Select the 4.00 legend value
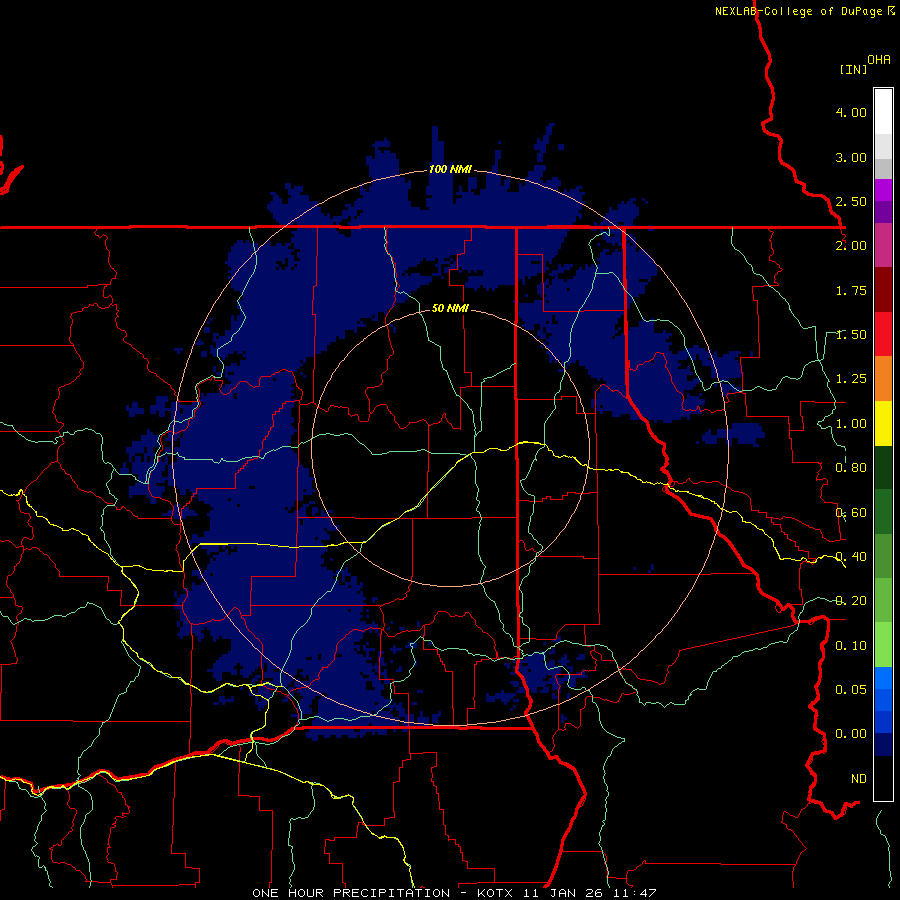The image size is (900, 900). 851,112
